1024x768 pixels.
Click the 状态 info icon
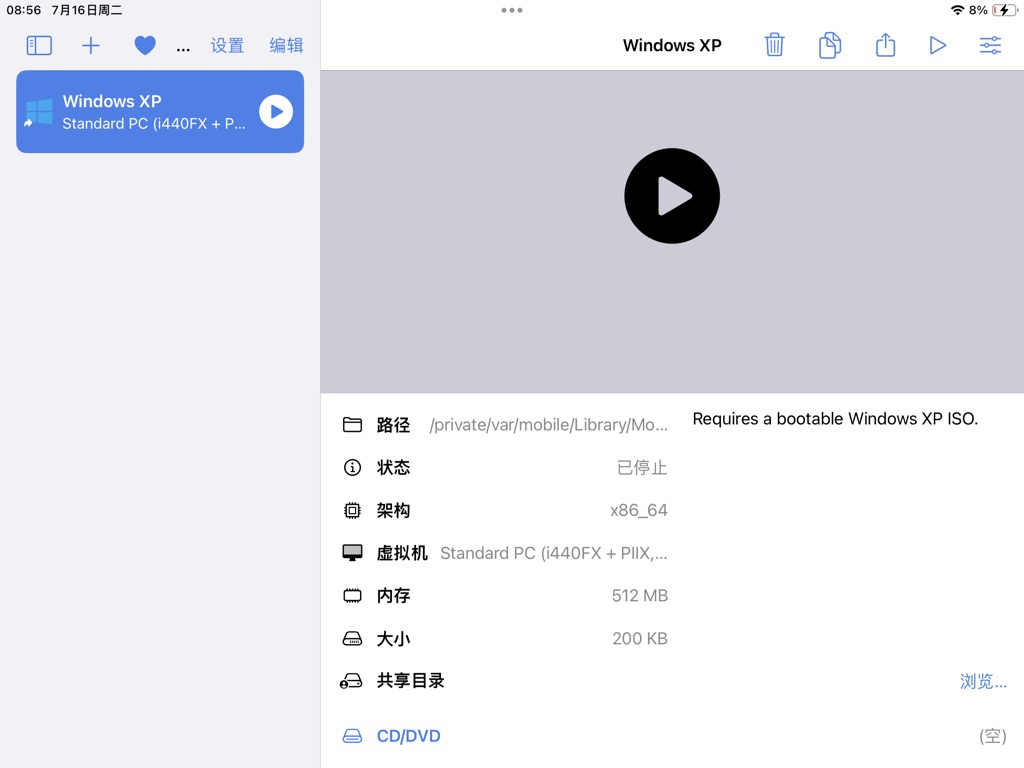click(352, 468)
